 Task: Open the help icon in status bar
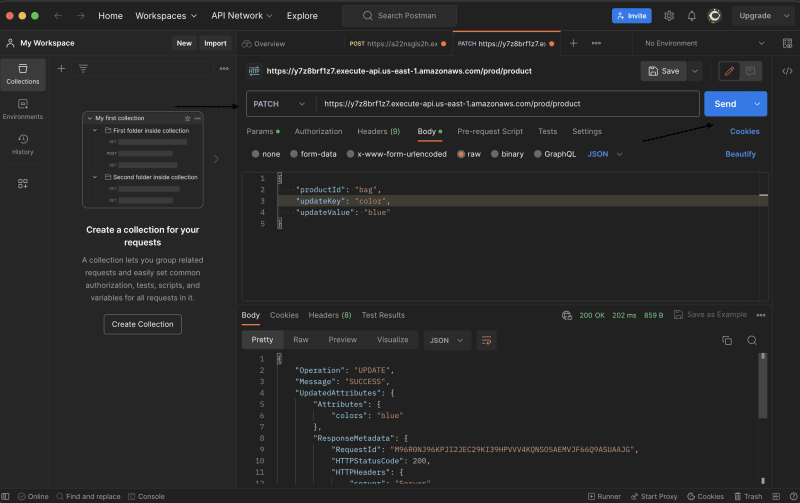(793, 496)
